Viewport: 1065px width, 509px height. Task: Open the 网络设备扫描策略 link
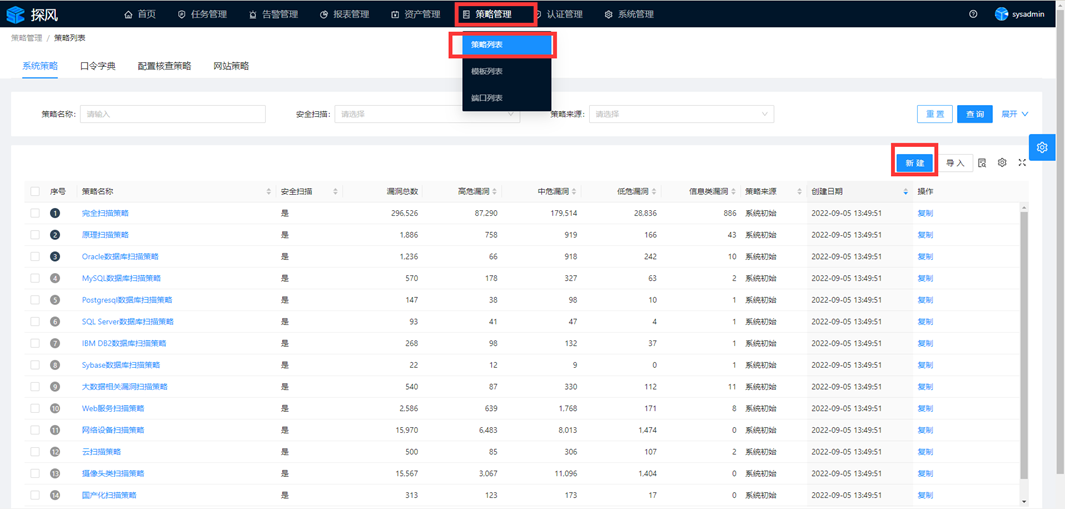113,430
